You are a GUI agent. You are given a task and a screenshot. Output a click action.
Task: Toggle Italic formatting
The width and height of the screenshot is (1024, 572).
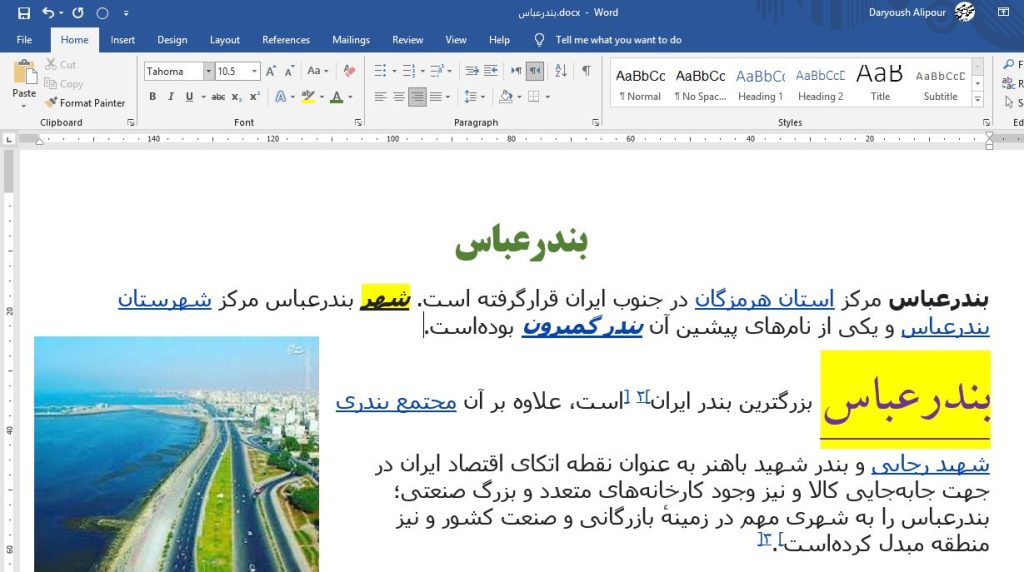pyautogui.click(x=171, y=97)
